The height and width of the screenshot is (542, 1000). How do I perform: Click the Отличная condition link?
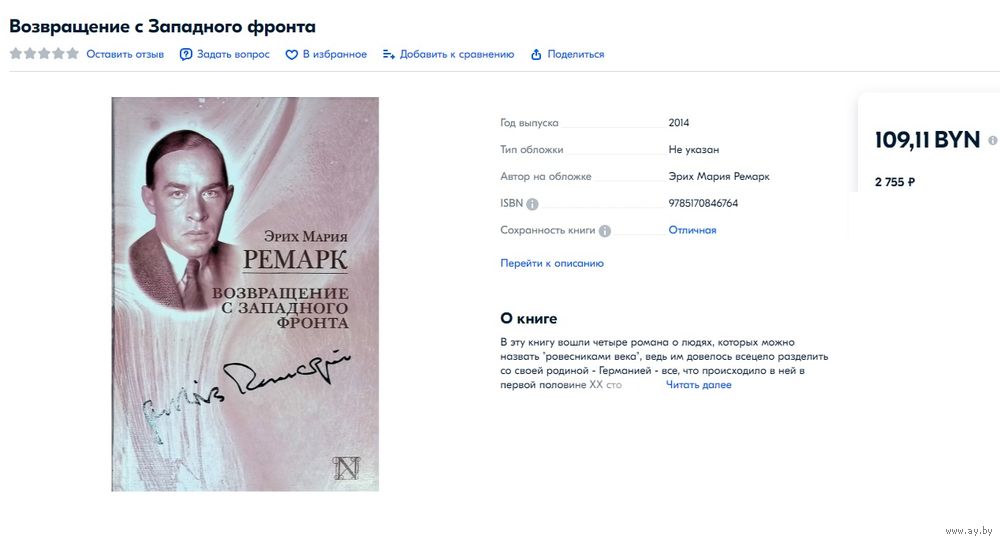click(x=692, y=230)
